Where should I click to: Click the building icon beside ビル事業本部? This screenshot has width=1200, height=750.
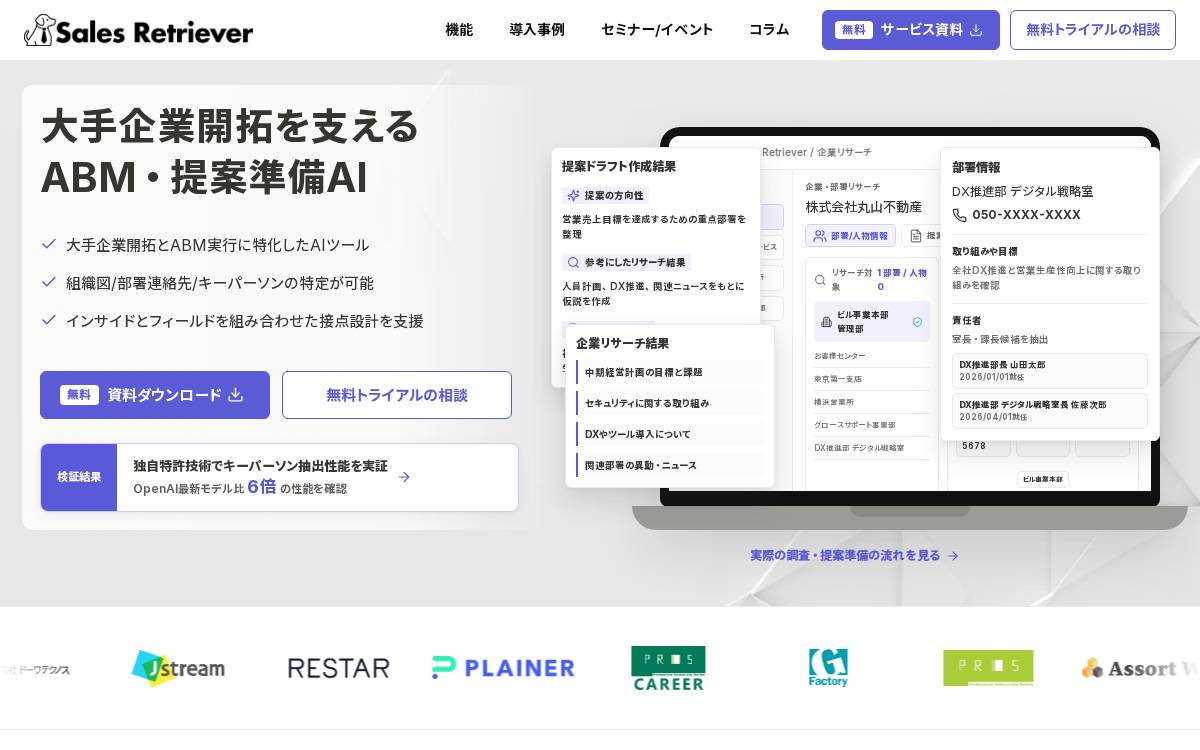(826, 322)
